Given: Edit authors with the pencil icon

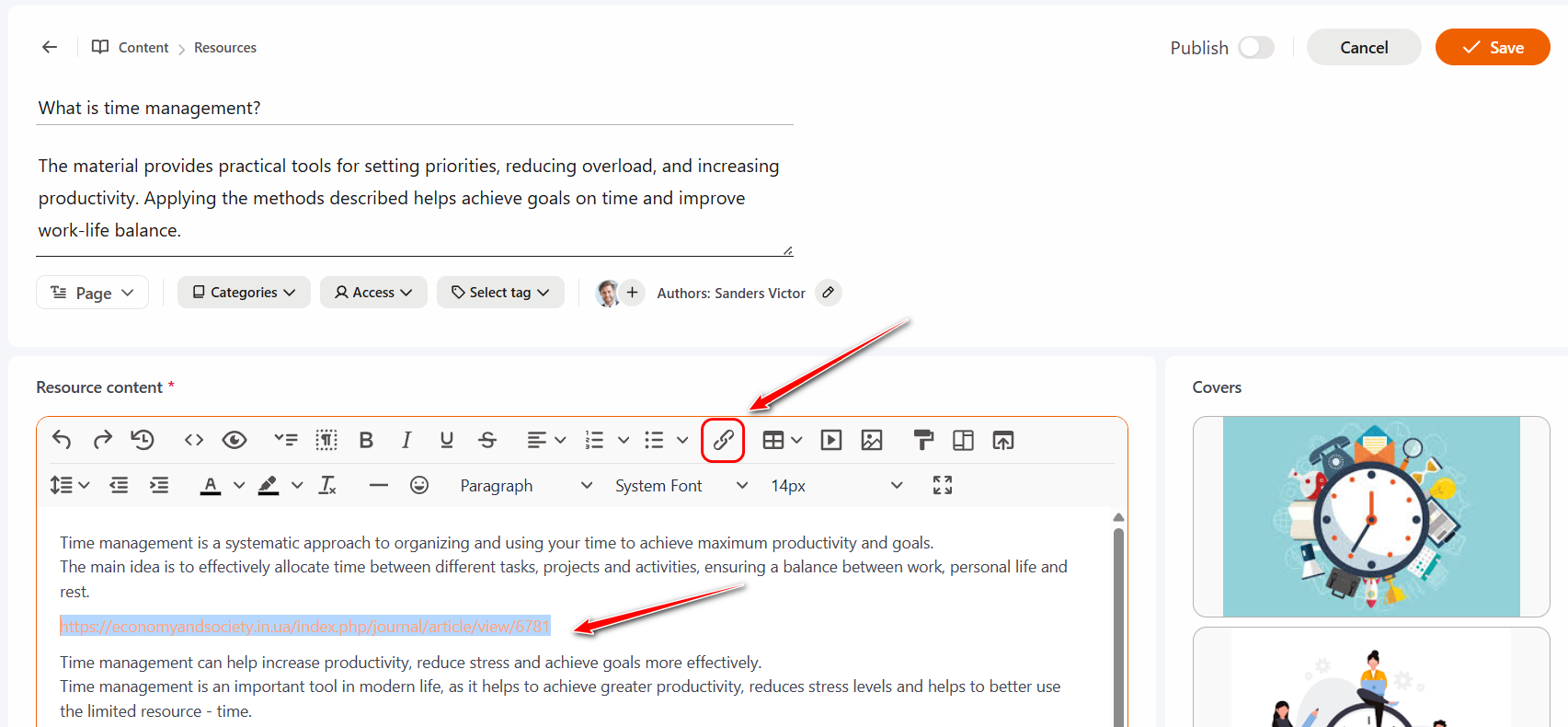Looking at the screenshot, I should click(829, 293).
